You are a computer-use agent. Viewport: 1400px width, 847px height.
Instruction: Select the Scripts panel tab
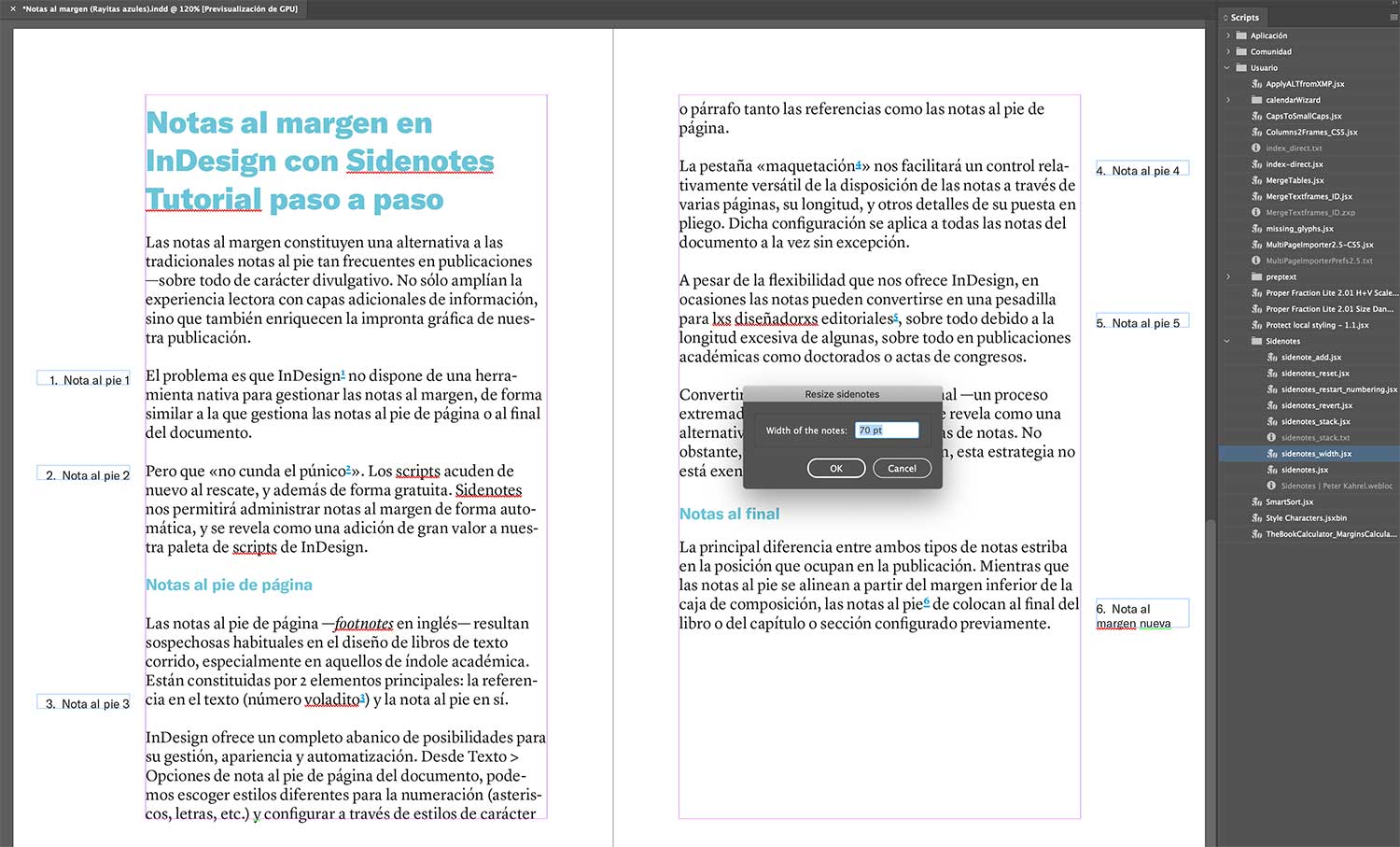pos(1244,18)
